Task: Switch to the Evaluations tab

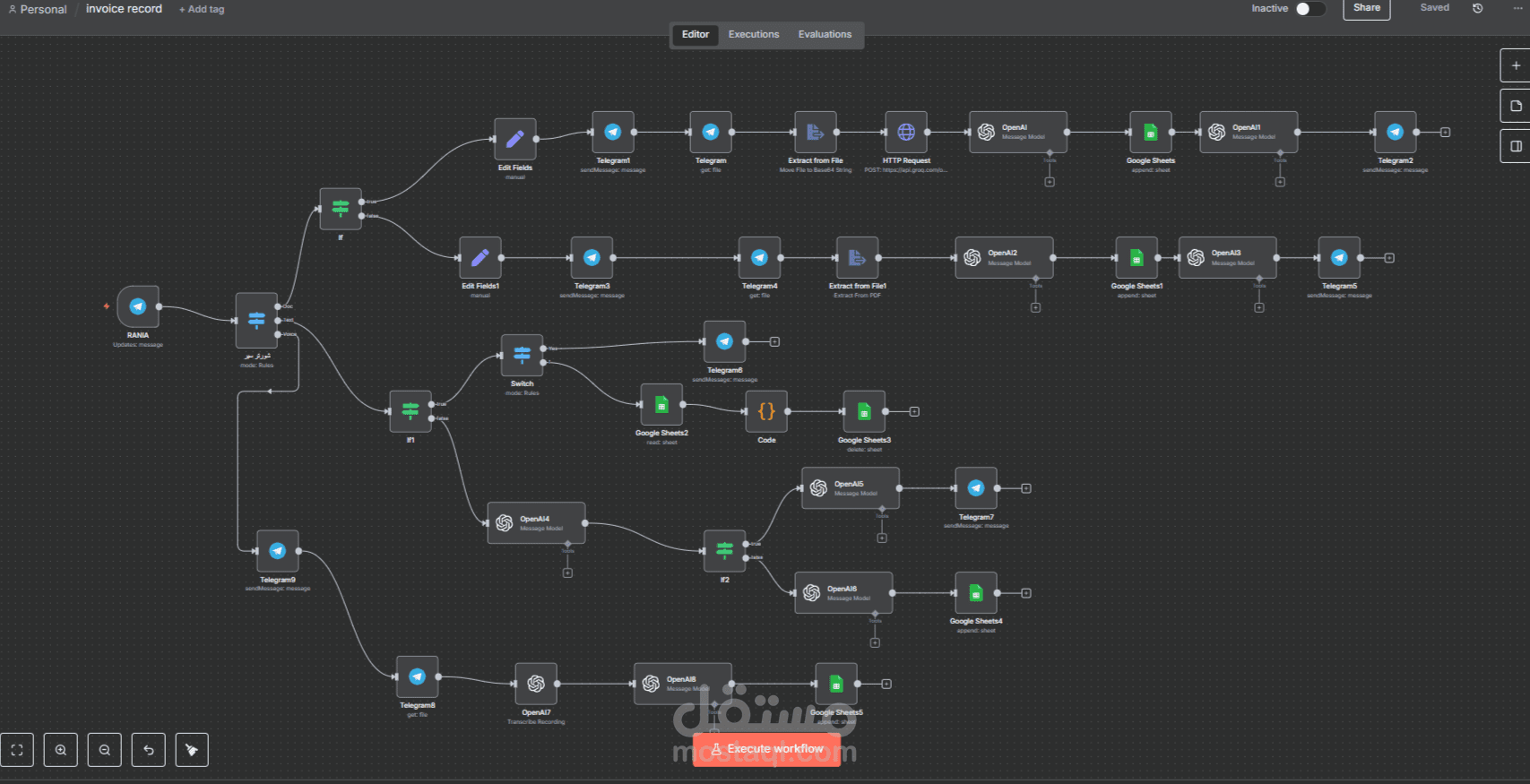Action: (x=825, y=34)
